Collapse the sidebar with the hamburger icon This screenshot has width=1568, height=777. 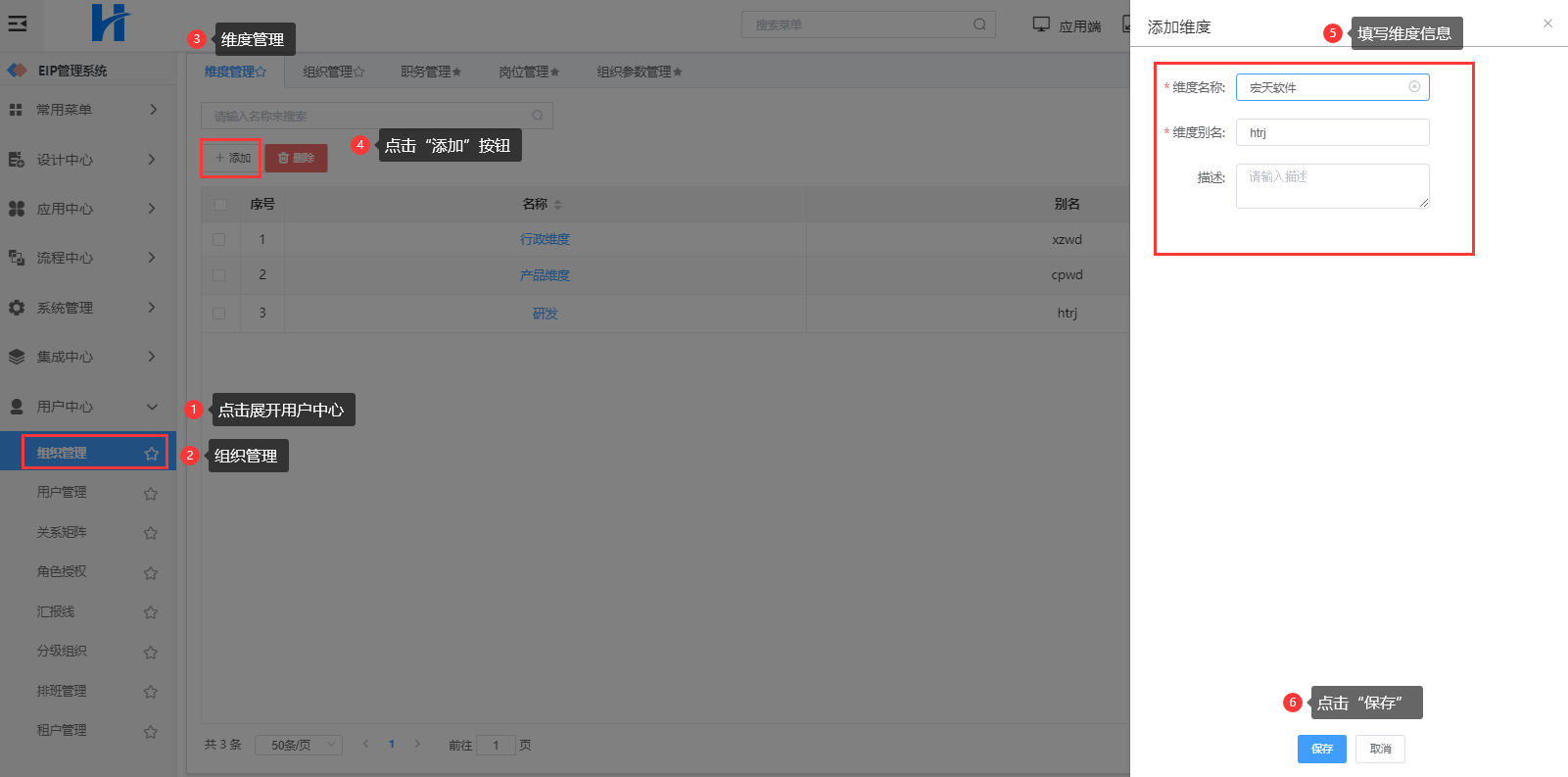click(18, 24)
